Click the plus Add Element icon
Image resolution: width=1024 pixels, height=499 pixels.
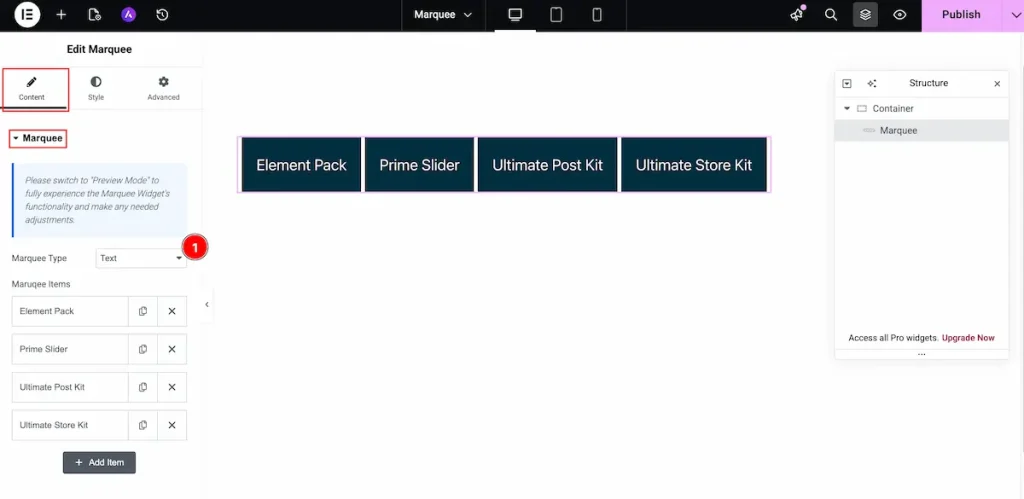pyautogui.click(x=61, y=15)
